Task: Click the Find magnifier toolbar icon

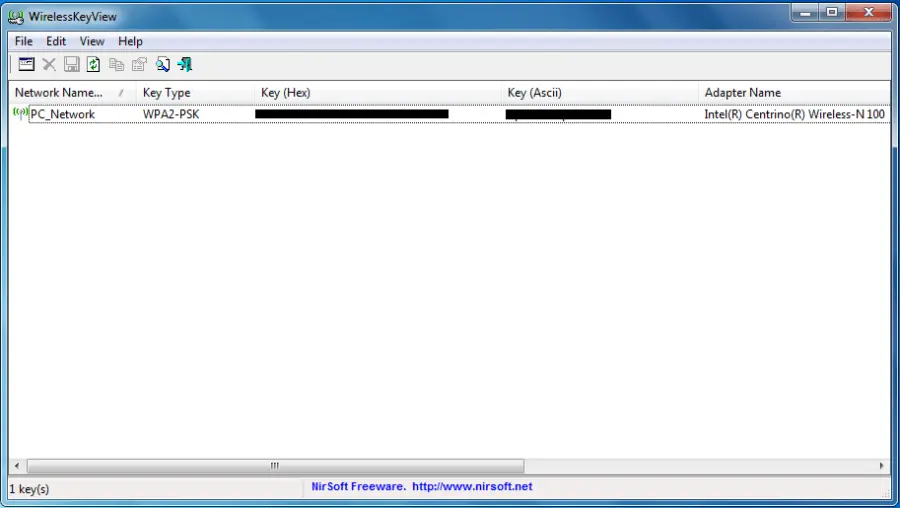Action: [x=162, y=64]
